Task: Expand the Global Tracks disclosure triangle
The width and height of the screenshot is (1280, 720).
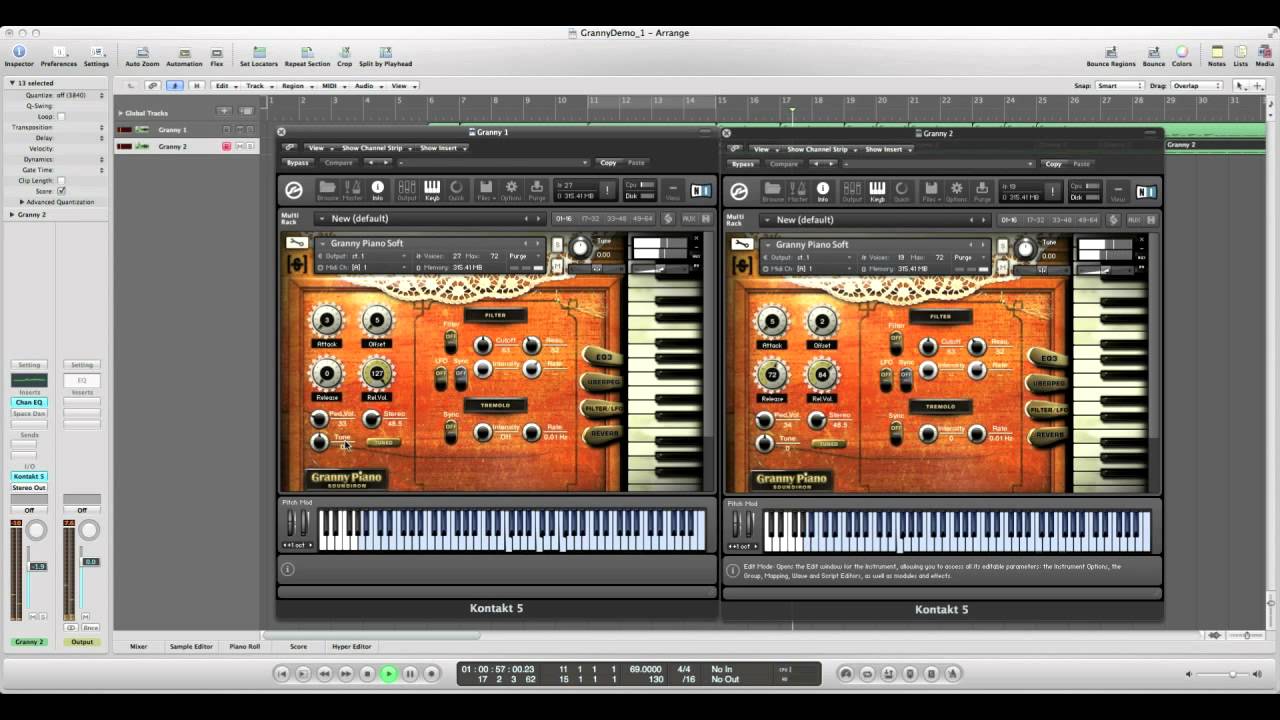Action: [120, 113]
